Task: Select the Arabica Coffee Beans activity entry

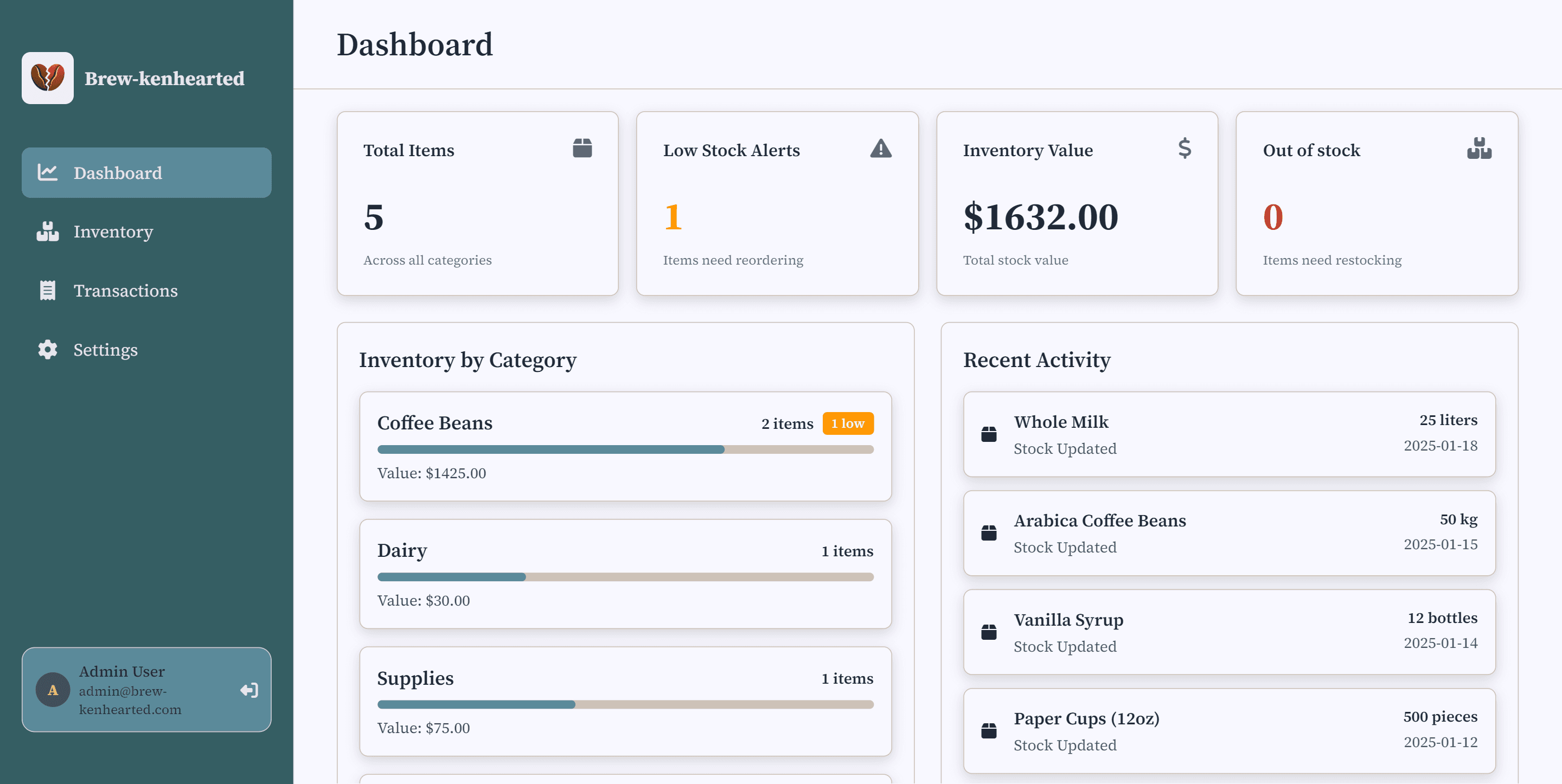Action: click(x=1229, y=533)
